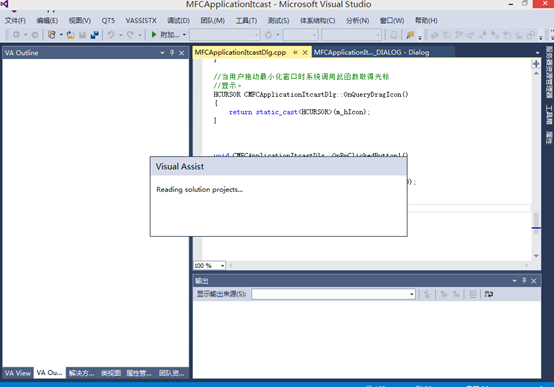Open the 工具(T) menu
This screenshot has width=554, height=387.
coord(246,20)
